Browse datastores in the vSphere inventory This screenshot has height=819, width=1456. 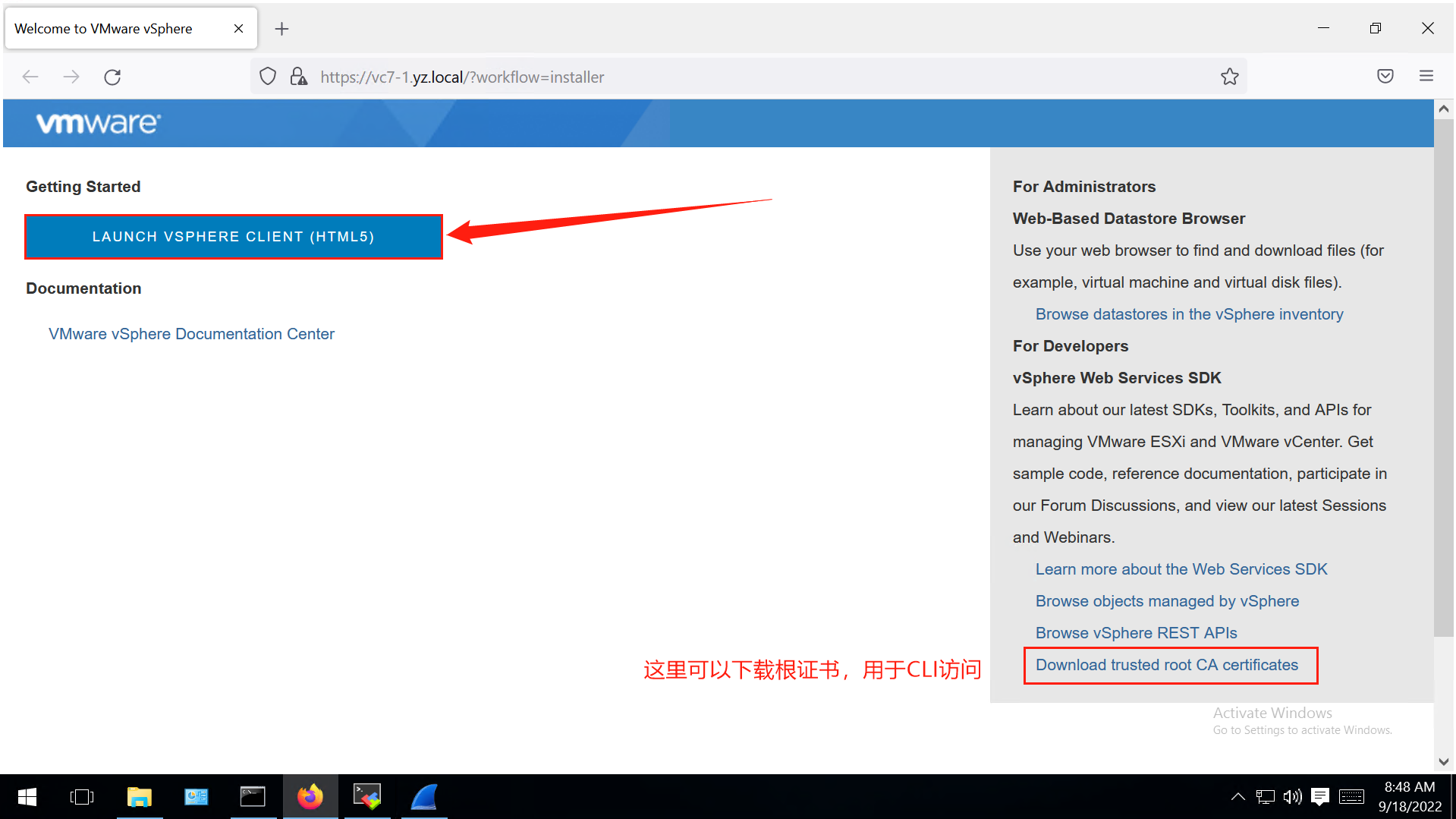click(1189, 314)
